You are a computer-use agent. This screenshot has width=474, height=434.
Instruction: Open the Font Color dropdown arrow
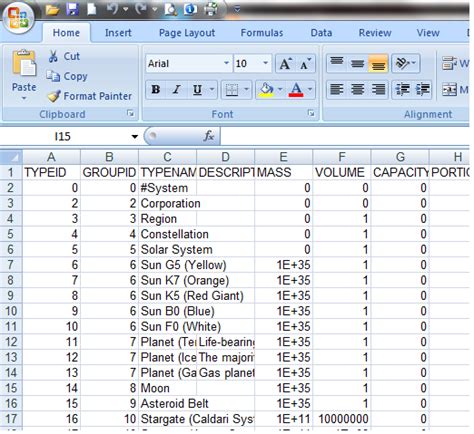(x=310, y=89)
